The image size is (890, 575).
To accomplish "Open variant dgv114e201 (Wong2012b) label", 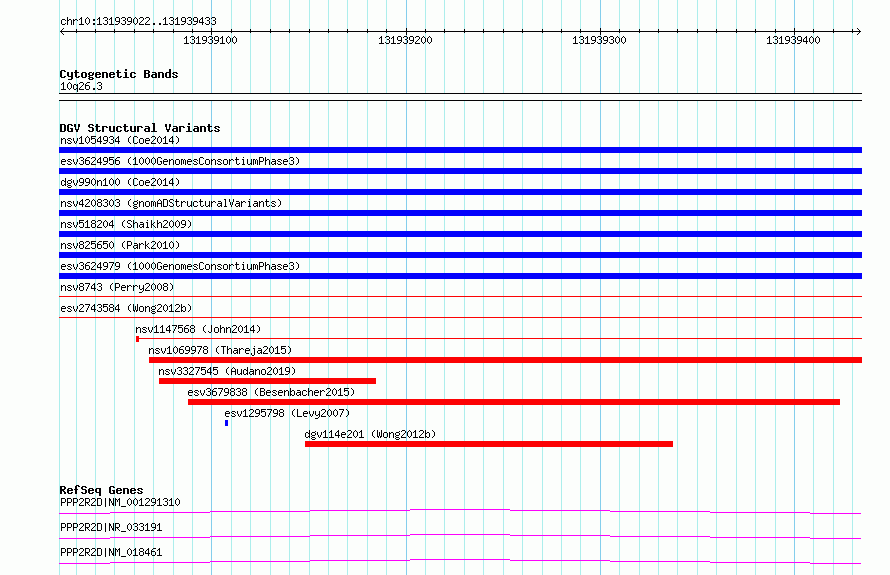I will (x=370, y=434).
